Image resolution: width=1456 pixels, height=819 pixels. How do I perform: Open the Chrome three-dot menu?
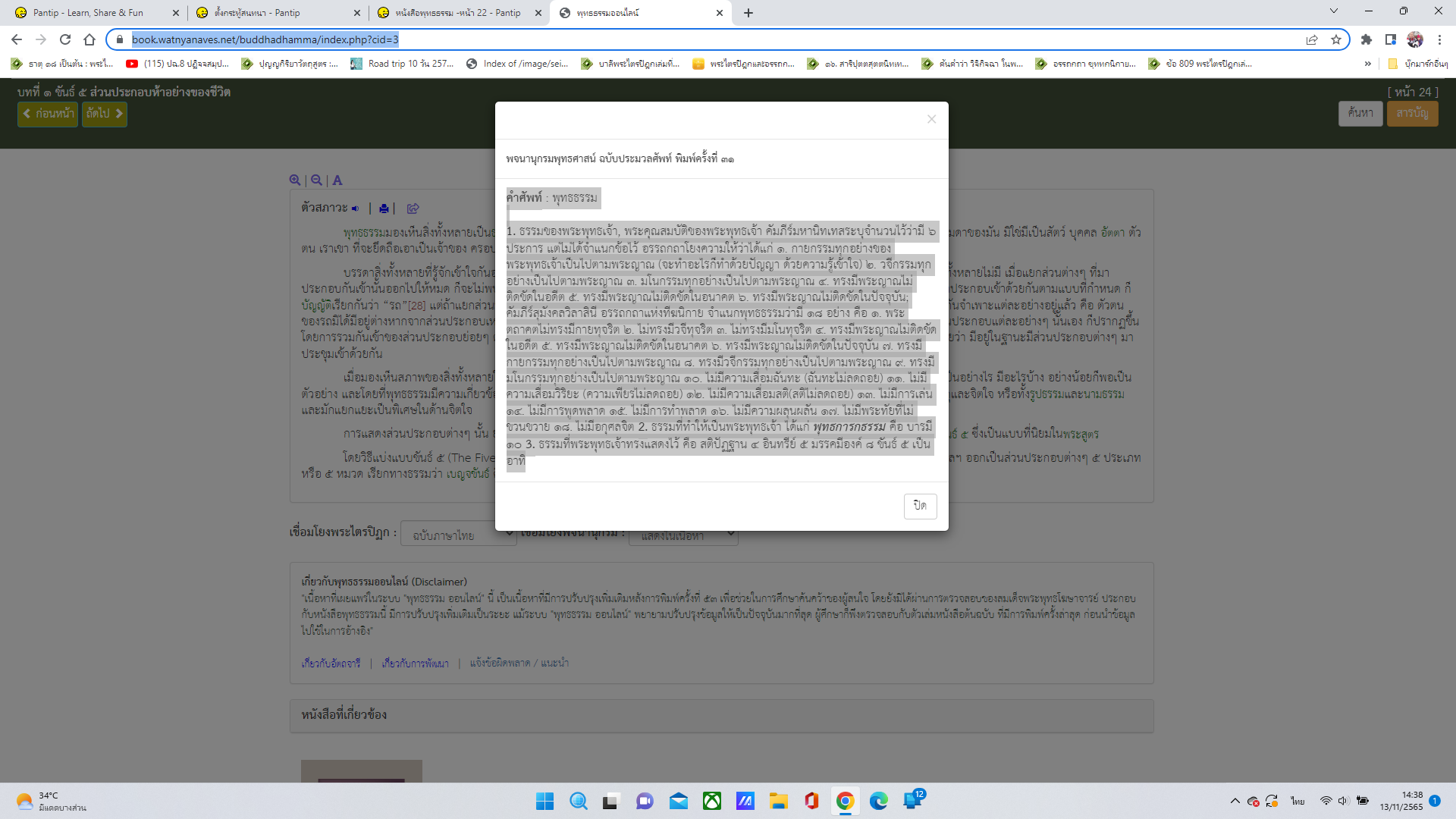[x=1439, y=39]
